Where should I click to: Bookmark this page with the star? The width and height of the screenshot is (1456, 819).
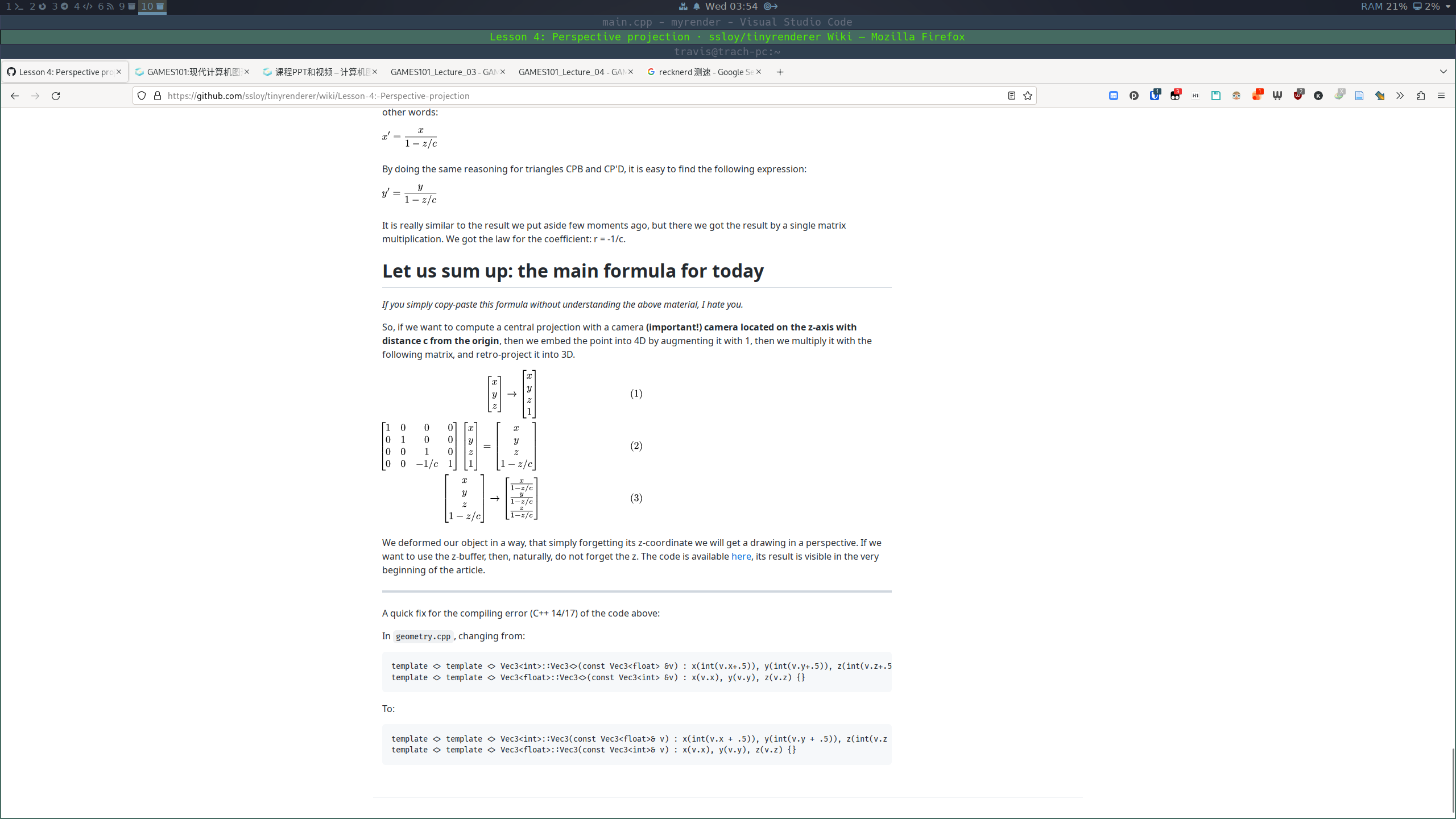click(x=1028, y=96)
